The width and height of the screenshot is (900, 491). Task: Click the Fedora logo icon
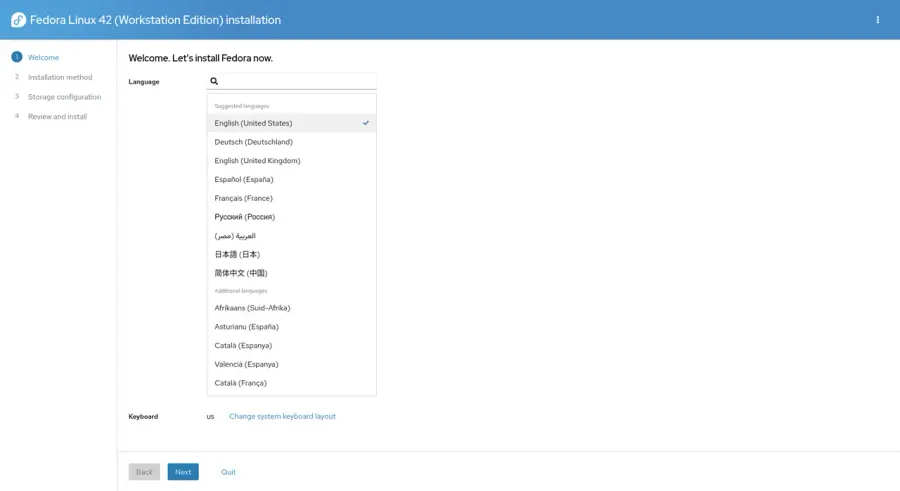click(x=18, y=20)
